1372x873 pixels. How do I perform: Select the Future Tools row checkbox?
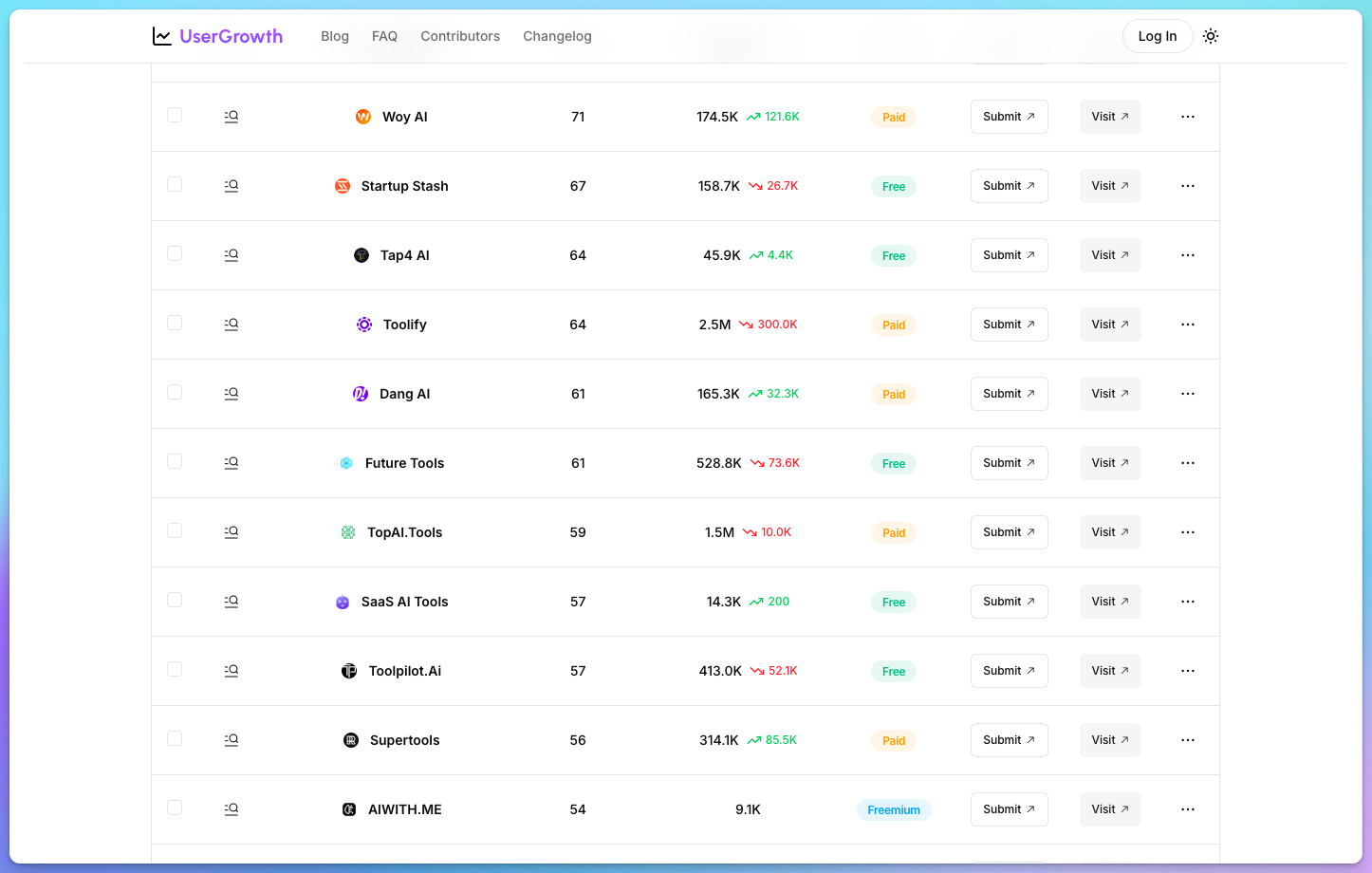175,461
